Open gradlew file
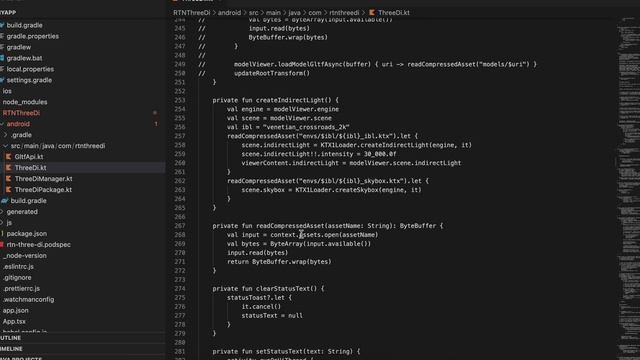The image size is (640, 360). tap(18, 47)
